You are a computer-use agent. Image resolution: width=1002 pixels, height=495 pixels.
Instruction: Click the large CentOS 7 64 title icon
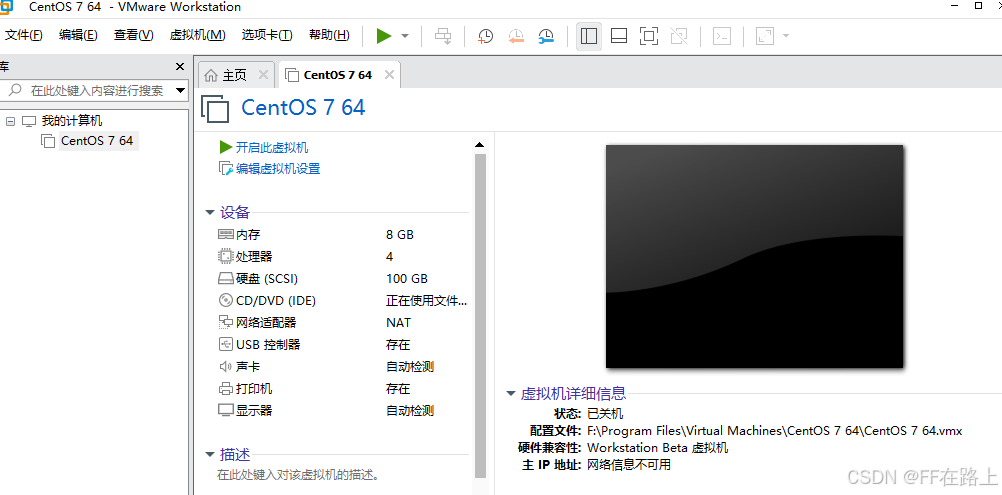click(215, 108)
